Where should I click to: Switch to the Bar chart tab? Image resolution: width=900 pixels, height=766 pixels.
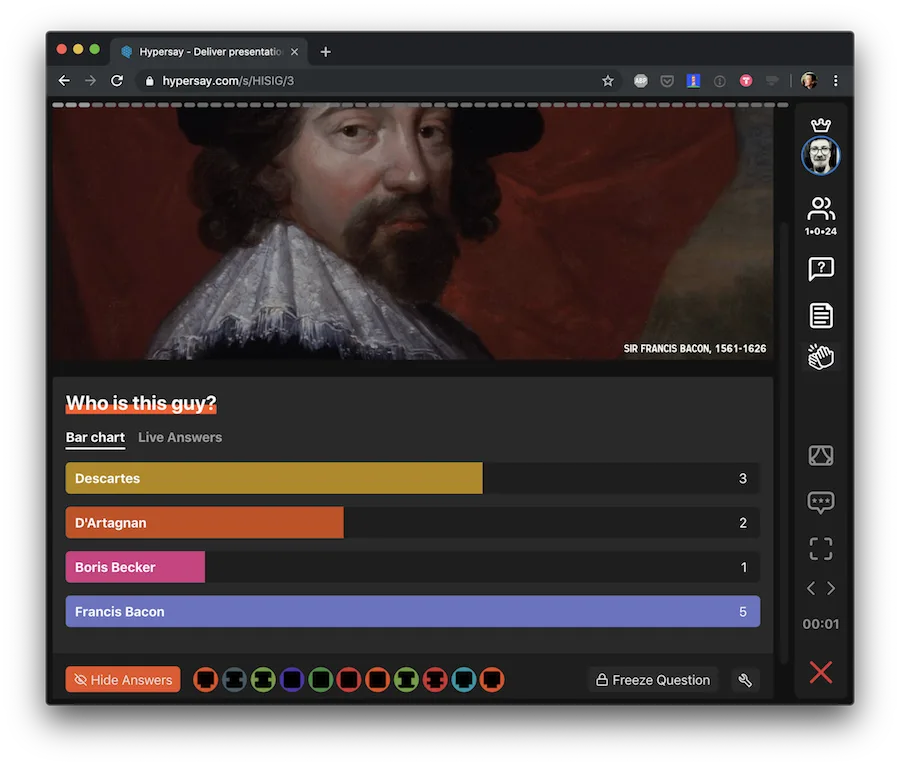tap(95, 438)
